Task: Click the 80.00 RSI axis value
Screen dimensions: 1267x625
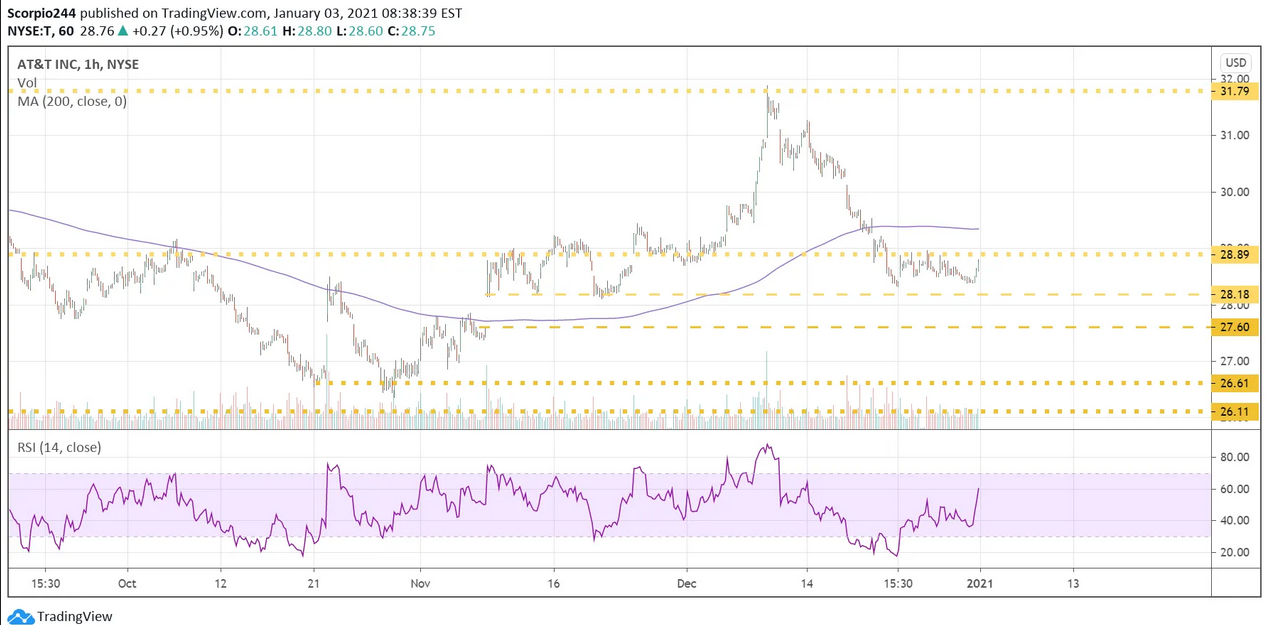Action: point(1235,457)
